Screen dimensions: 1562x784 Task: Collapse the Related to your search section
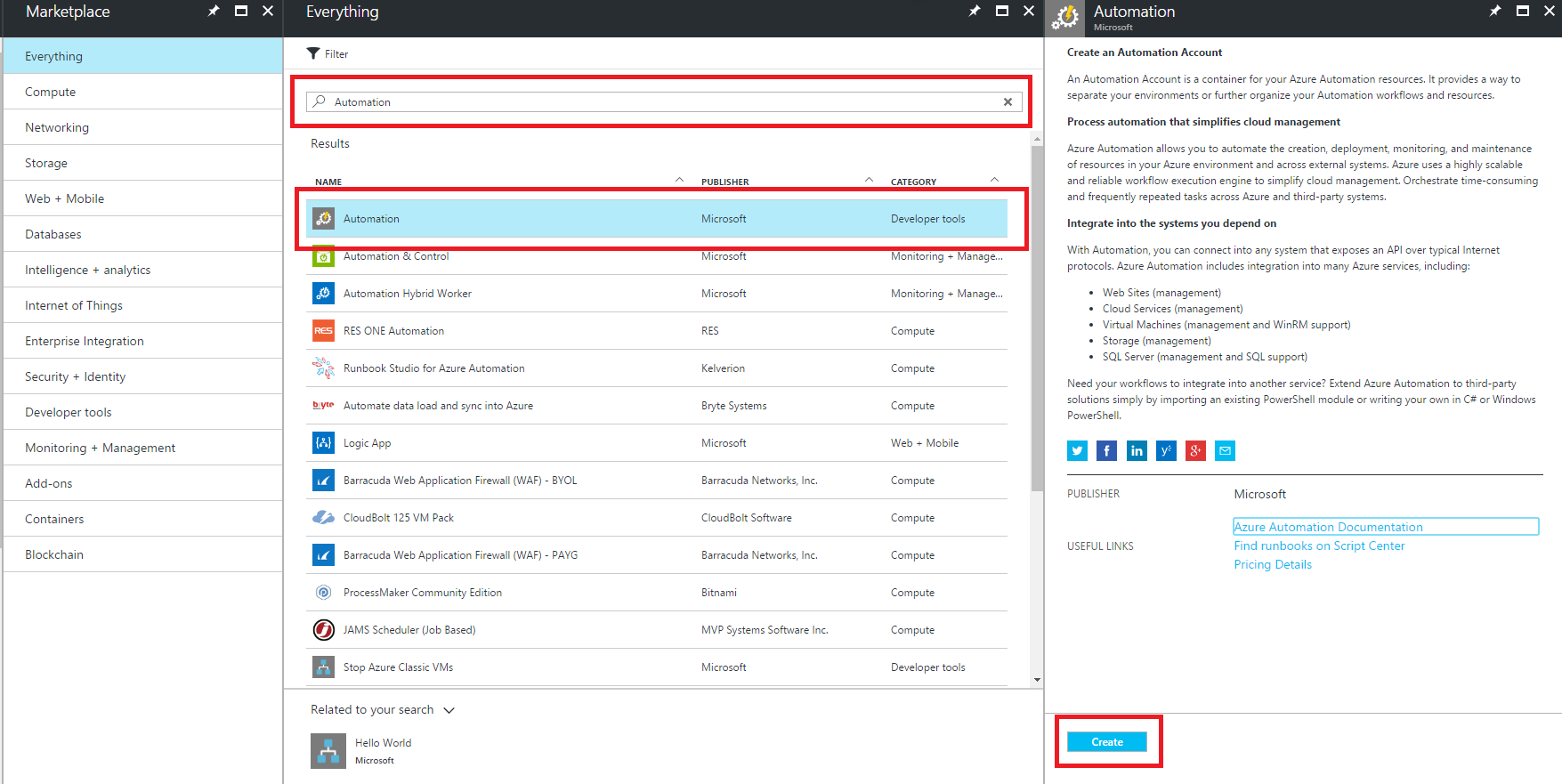(x=449, y=710)
